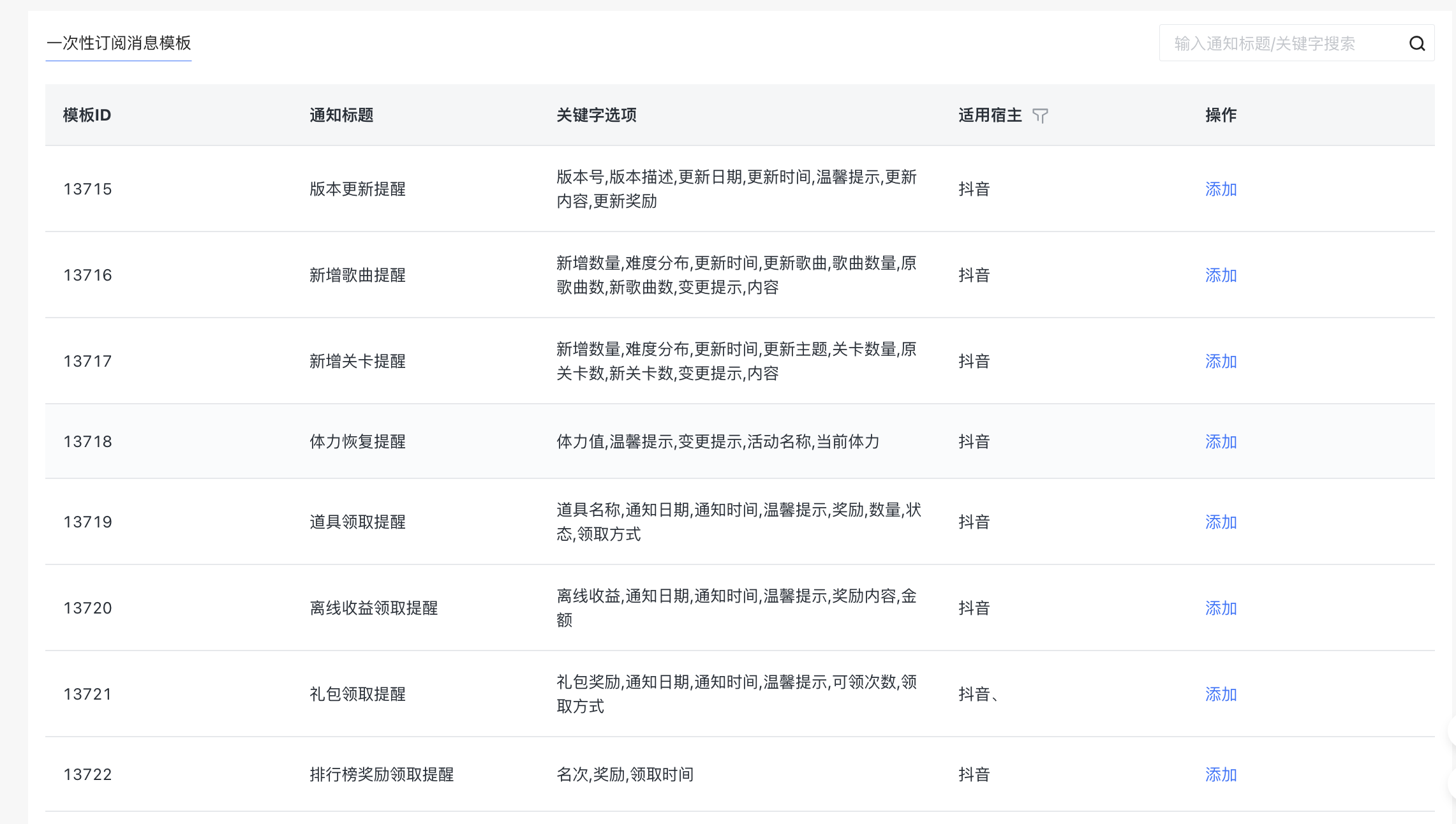Select the 新增关卡提醒 title

point(357,361)
